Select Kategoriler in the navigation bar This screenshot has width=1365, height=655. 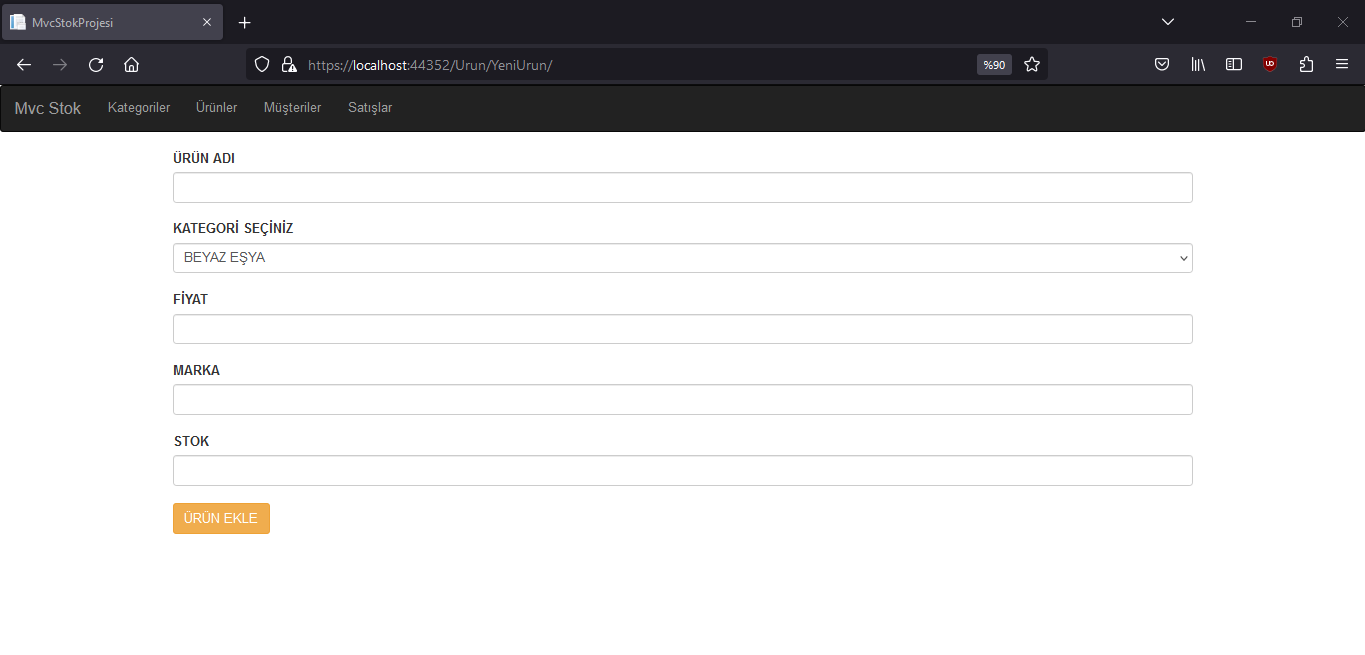click(138, 108)
